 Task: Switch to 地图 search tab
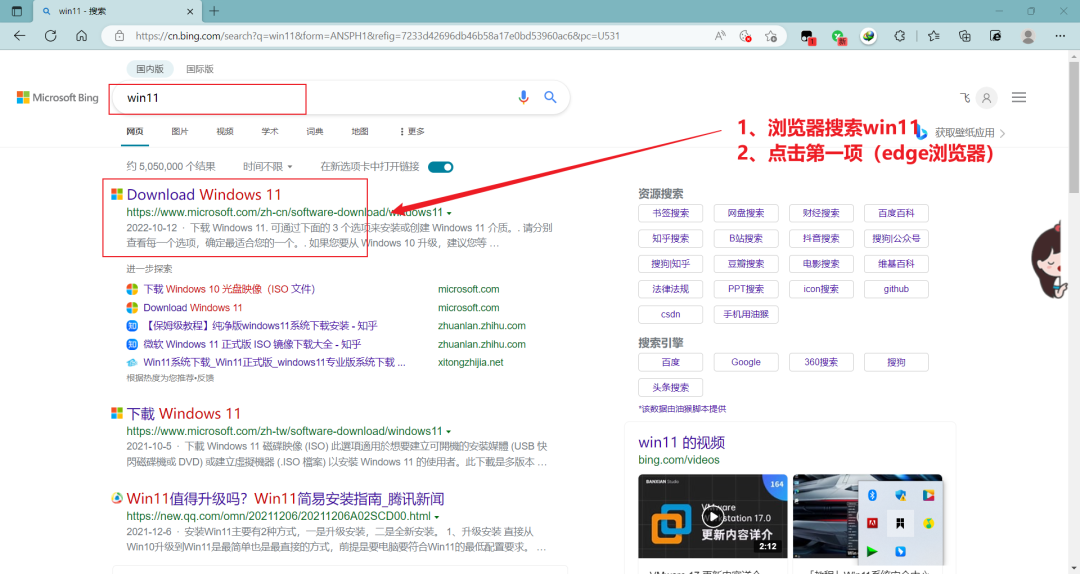(x=360, y=131)
